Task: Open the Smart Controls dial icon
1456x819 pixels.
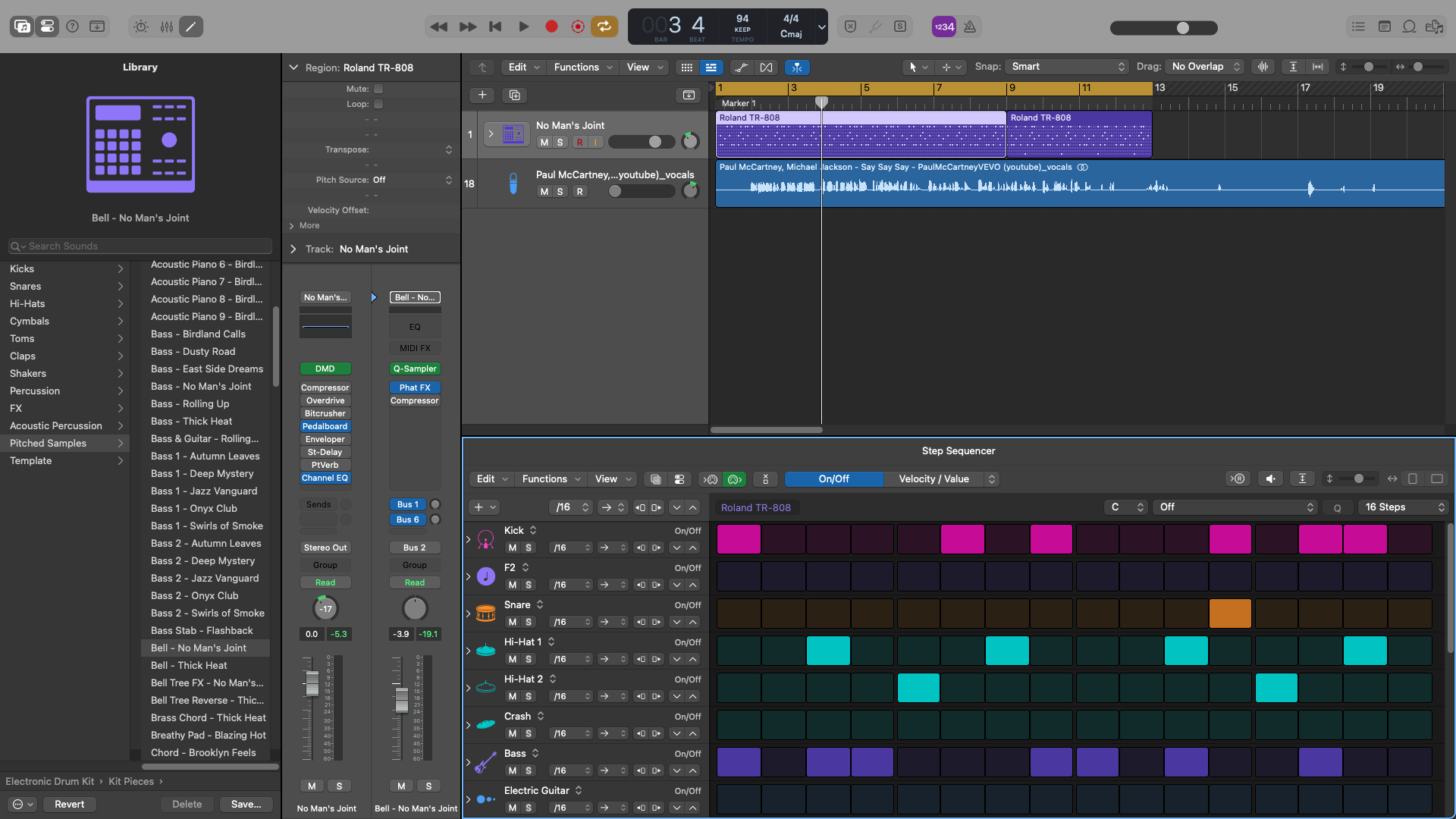Action: pos(141,27)
